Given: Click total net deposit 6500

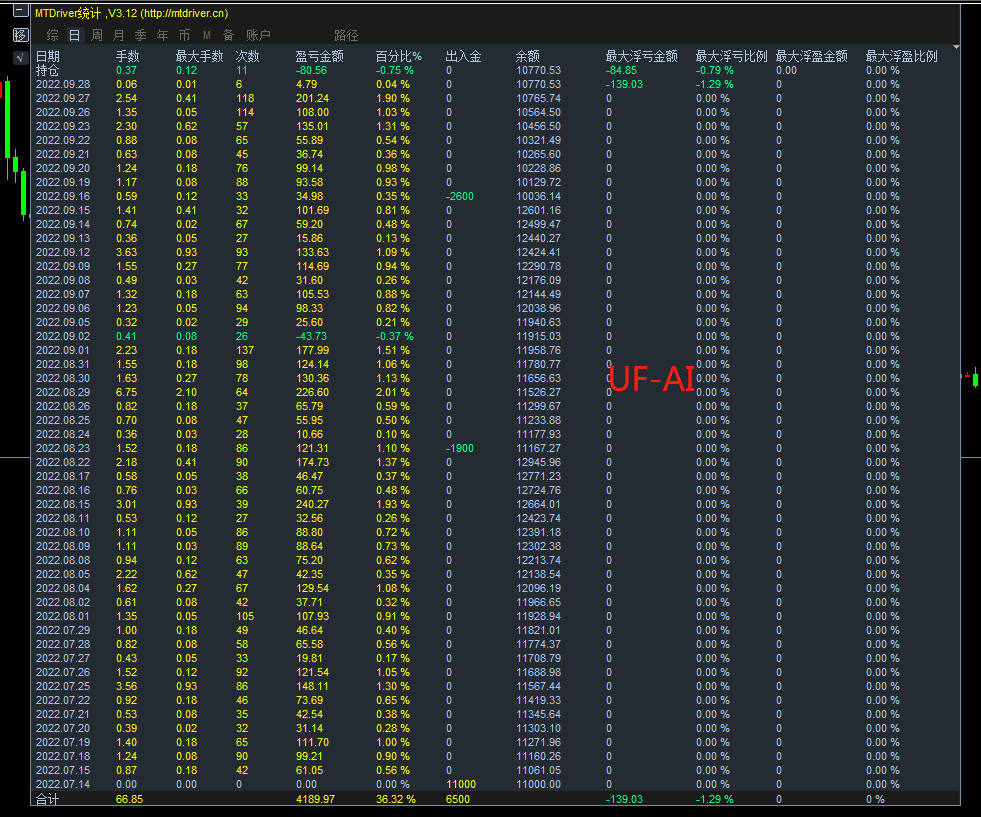Looking at the screenshot, I should pos(458,799).
